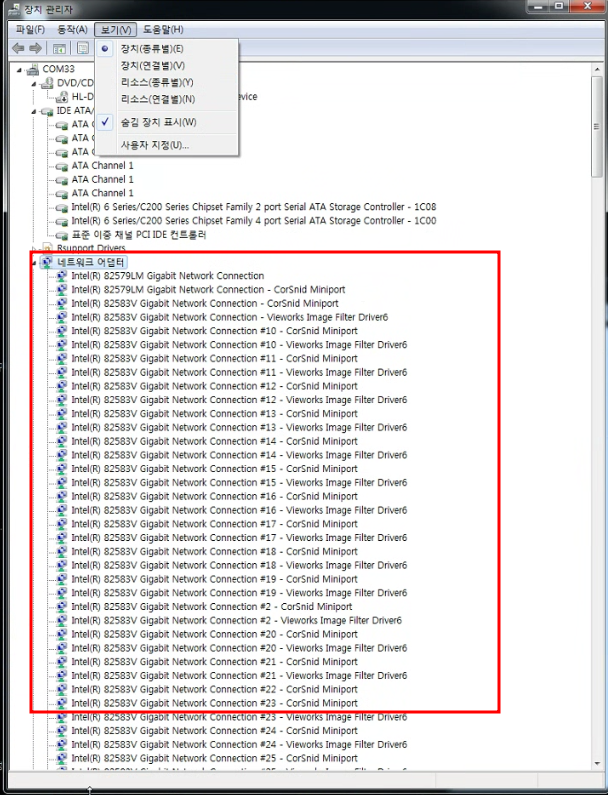
Task: Click the show/hide console tree toolbar icon
Action: click(59, 49)
